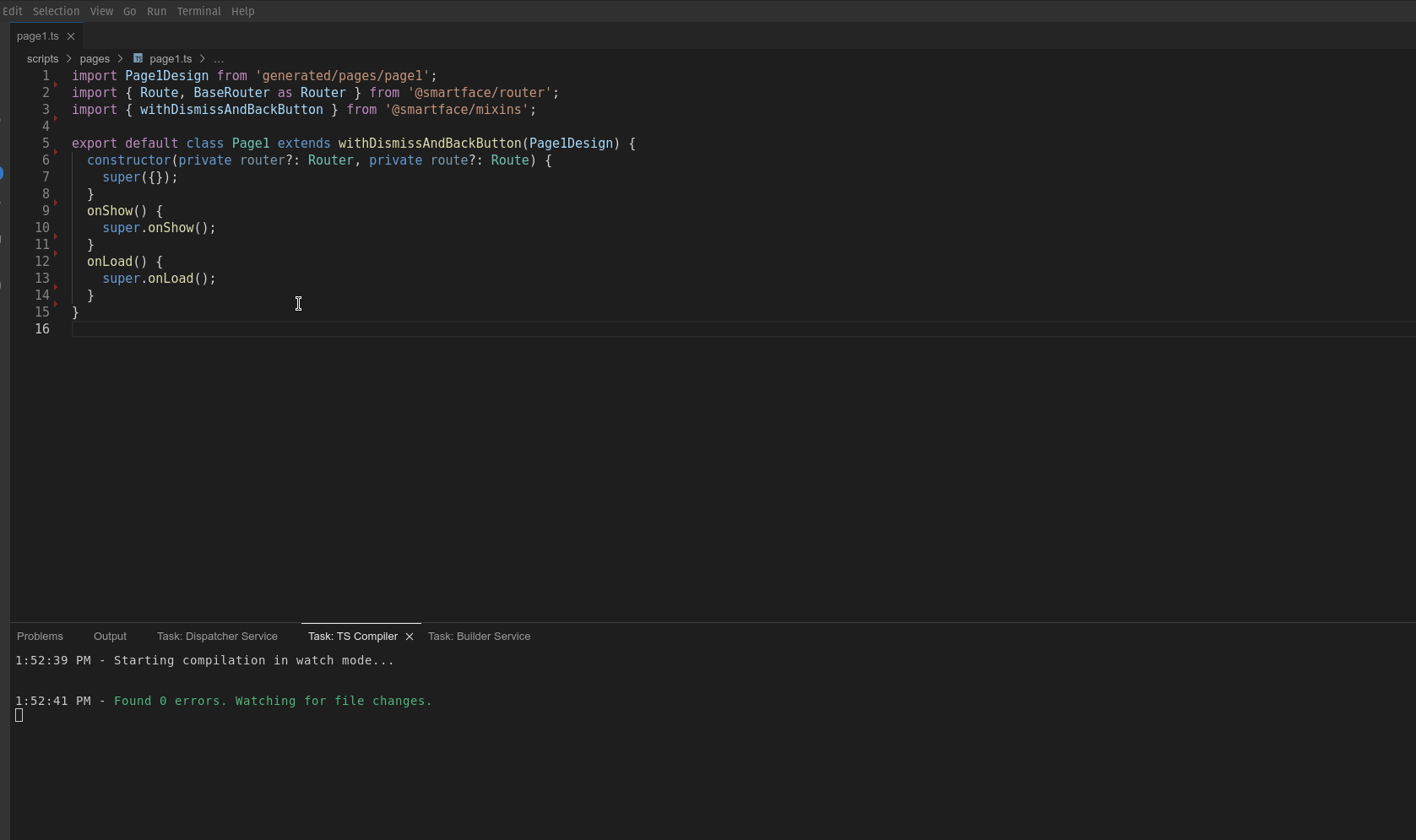Image resolution: width=1416 pixels, height=840 pixels.
Task: Click 'super({});' on line 7
Action: pyautogui.click(x=140, y=177)
